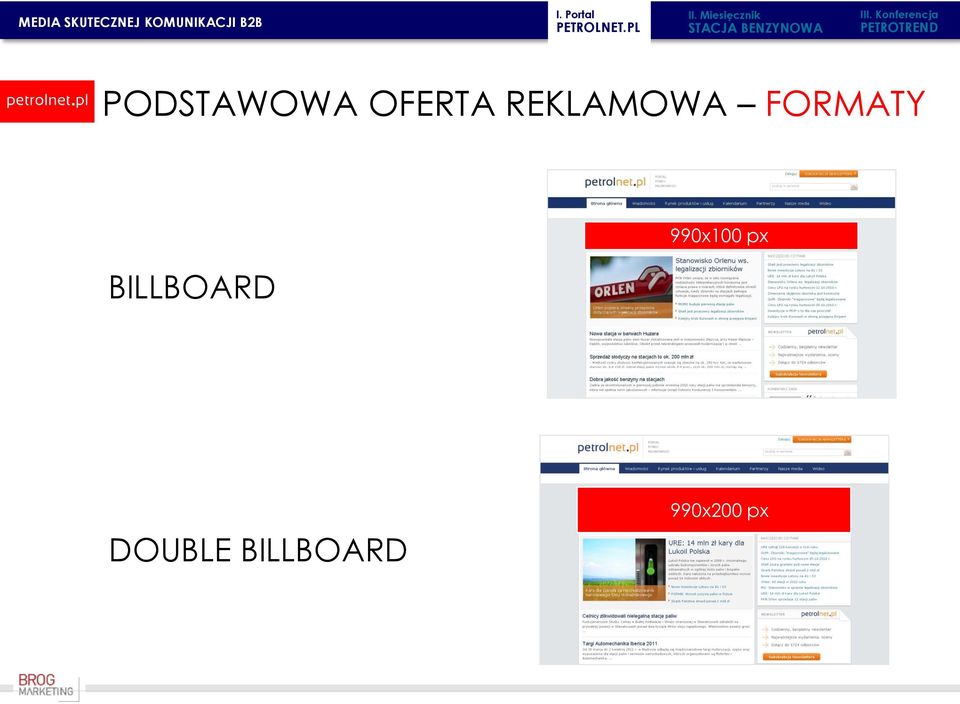This screenshot has height=704, width=960.
Task: Click Kalendarium menu item in 990x200 mockup
Action: [x=727, y=468]
